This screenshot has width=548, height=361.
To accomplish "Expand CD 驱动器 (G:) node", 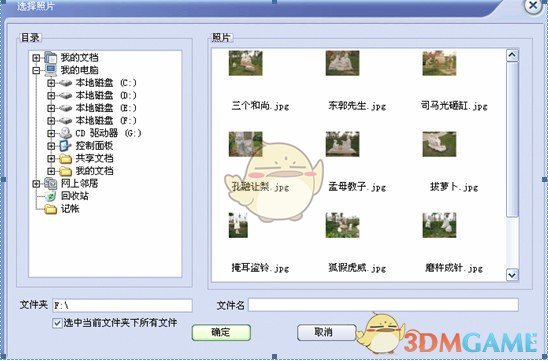I will pos(51,133).
